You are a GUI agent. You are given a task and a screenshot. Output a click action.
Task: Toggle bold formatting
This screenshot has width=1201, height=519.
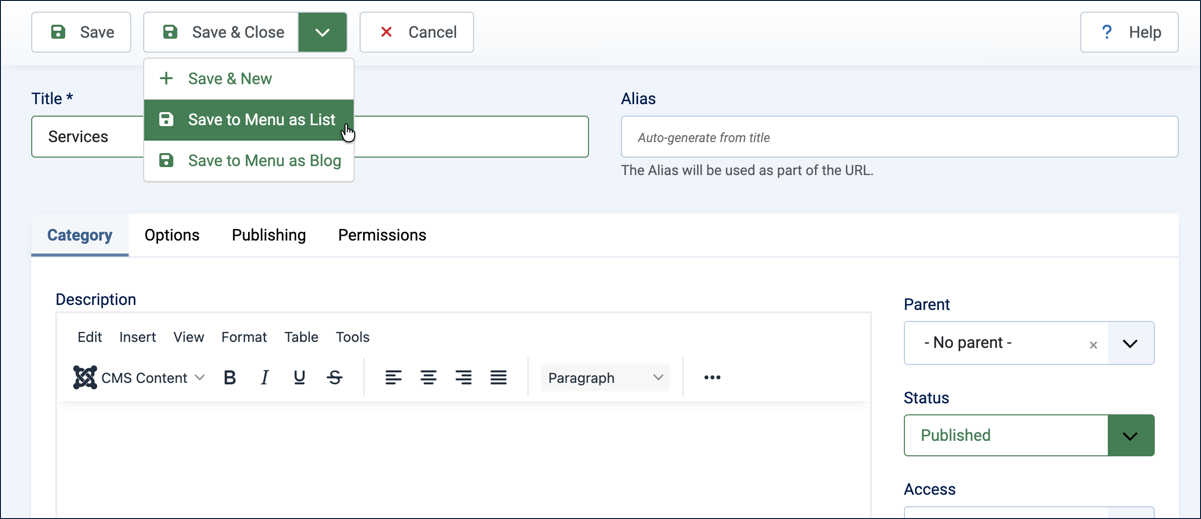[x=230, y=378]
